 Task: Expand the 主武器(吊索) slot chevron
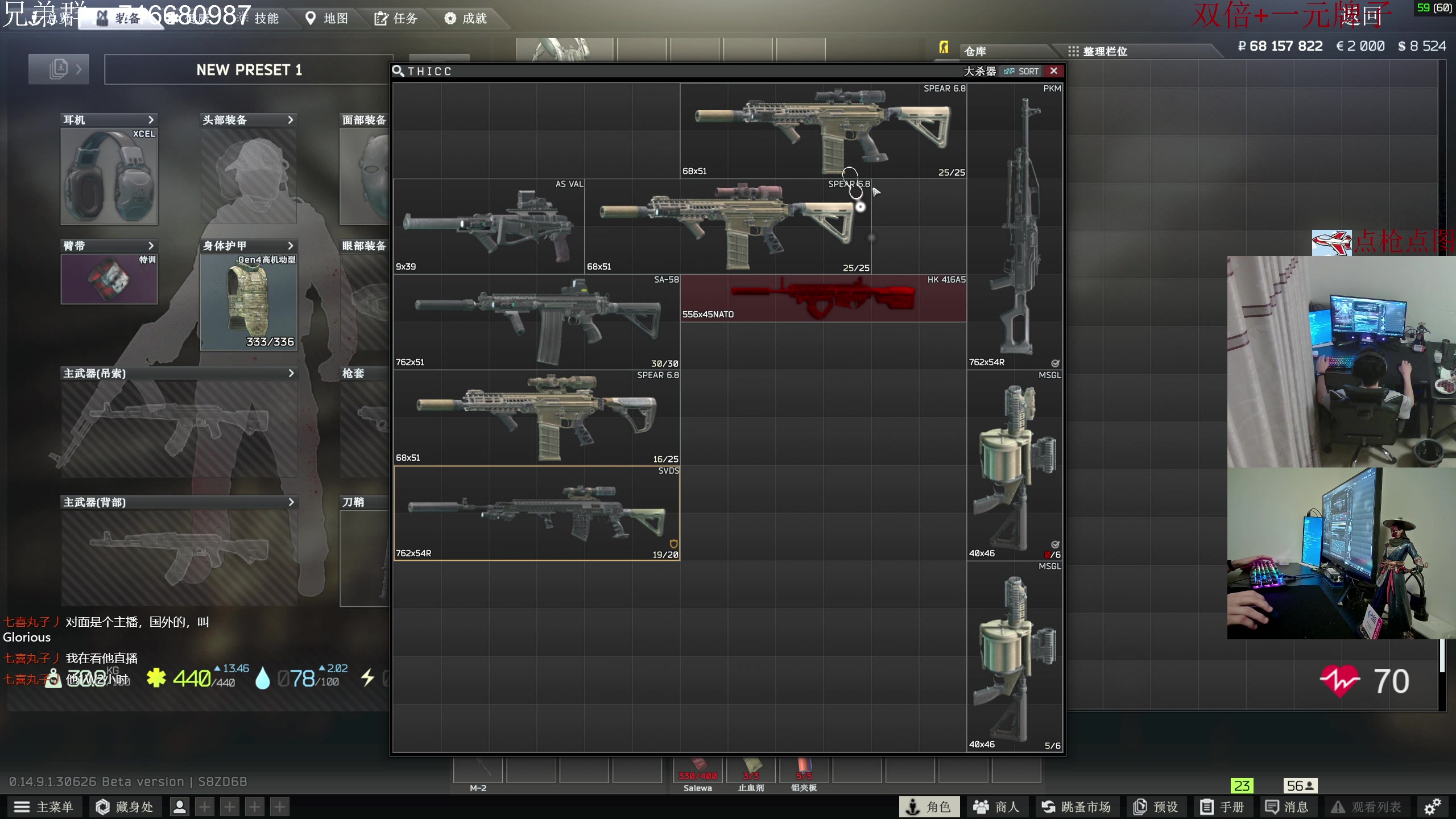point(291,373)
